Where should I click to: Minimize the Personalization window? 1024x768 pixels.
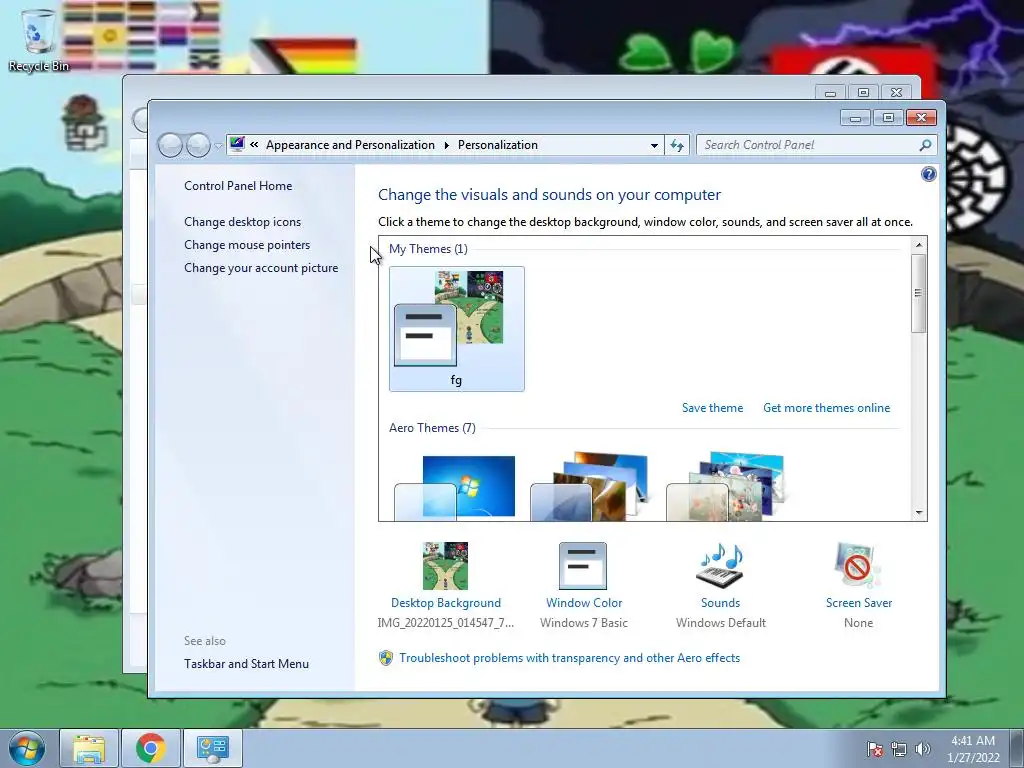click(x=855, y=118)
